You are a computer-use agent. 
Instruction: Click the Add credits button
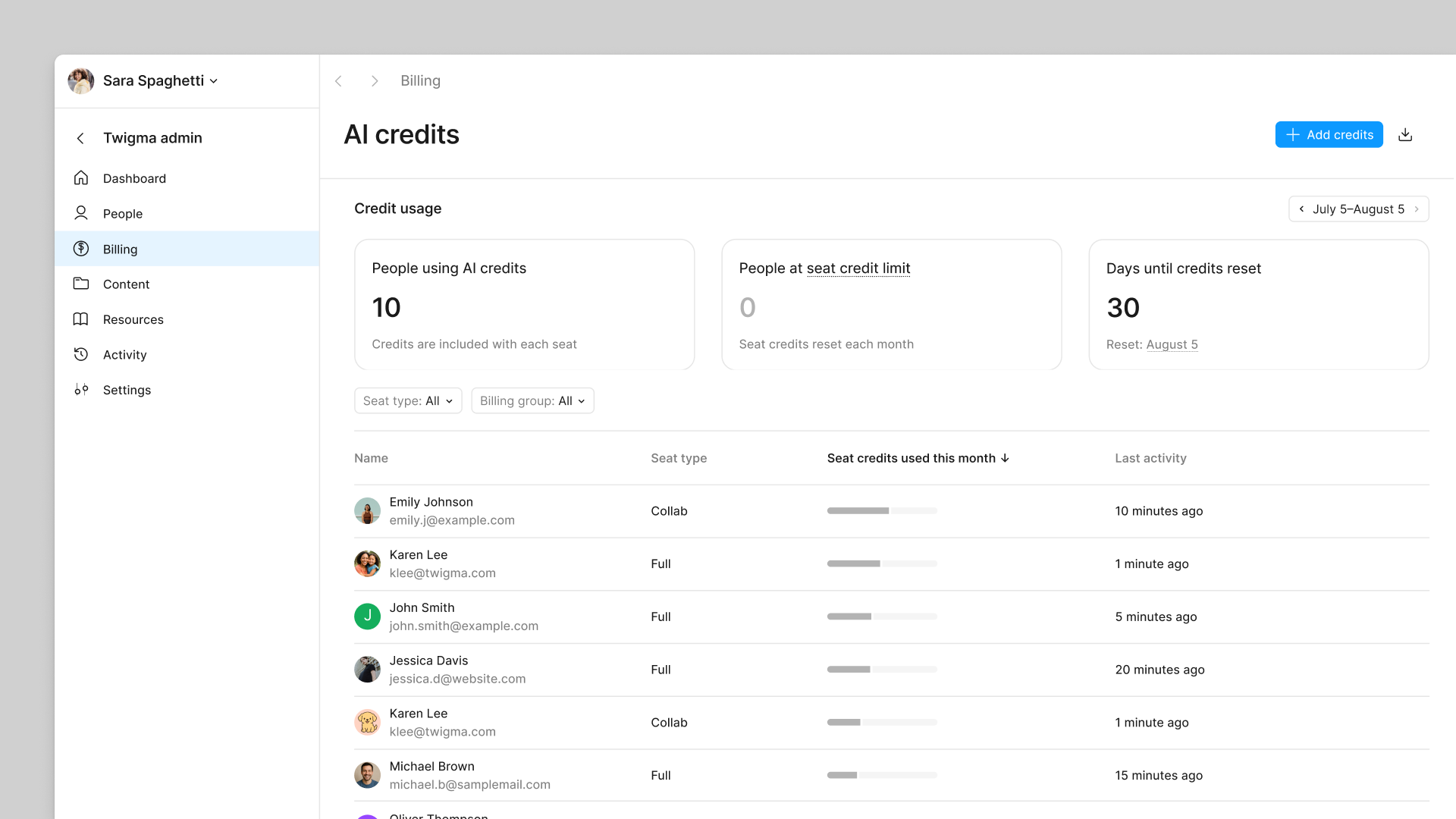[1329, 134]
